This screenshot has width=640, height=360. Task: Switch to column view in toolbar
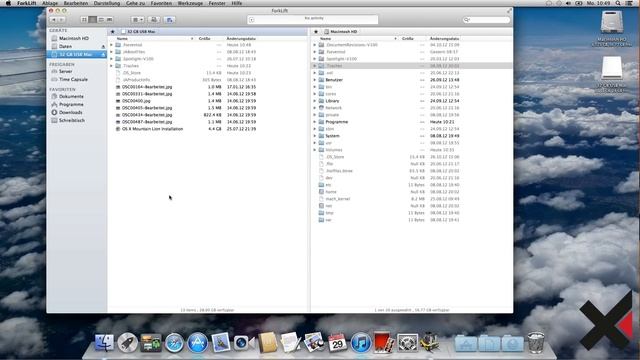pos(101,20)
